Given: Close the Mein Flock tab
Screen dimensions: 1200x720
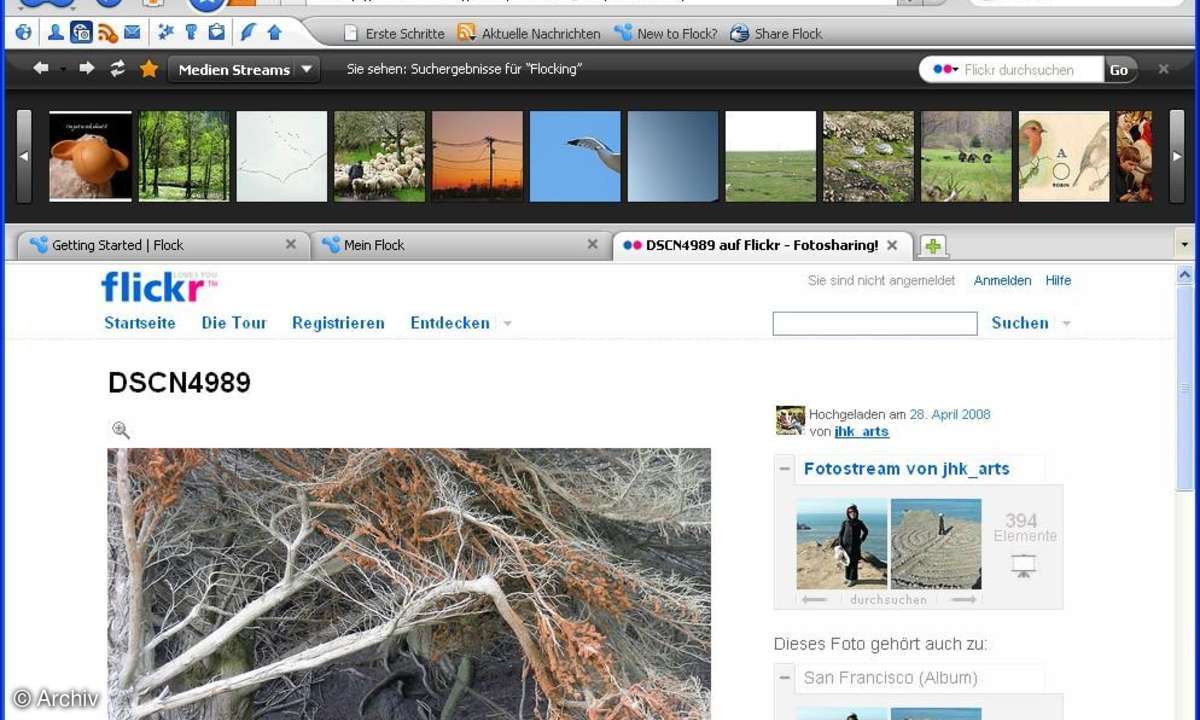Looking at the screenshot, I should pos(592,244).
